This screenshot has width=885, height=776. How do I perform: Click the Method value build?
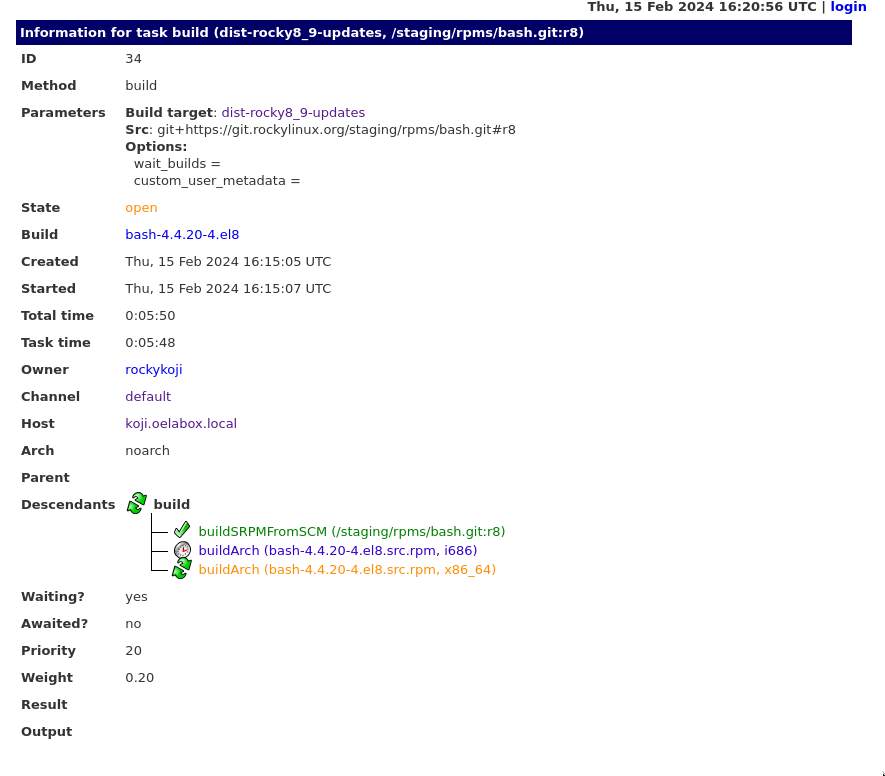point(141,86)
